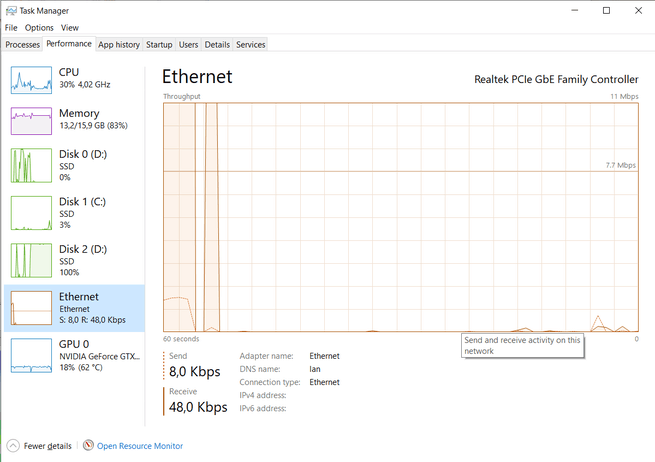Open the Startup tab

[x=159, y=45]
